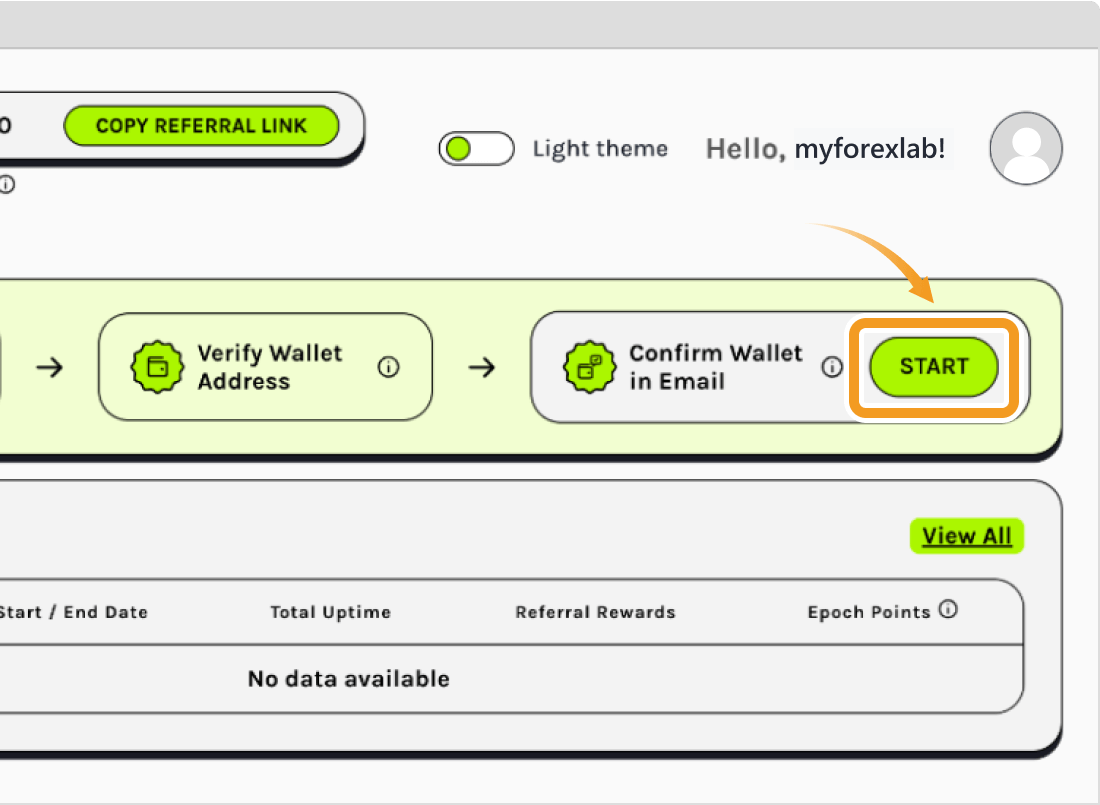Click the info icon below the referral box
Image resolution: width=1100 pixels, height=805 pixels.
click(6, 185)
